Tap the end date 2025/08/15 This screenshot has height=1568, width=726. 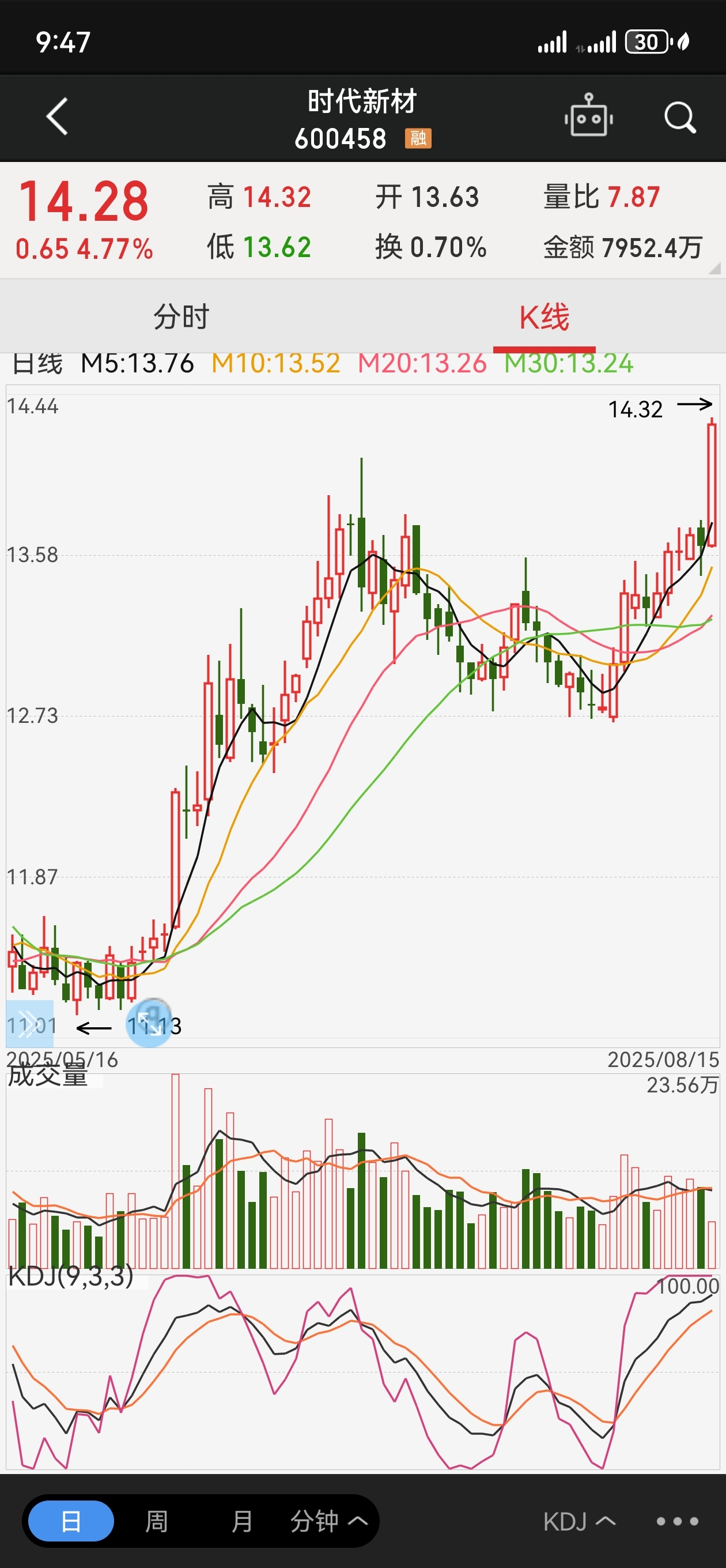(663, 1059)
